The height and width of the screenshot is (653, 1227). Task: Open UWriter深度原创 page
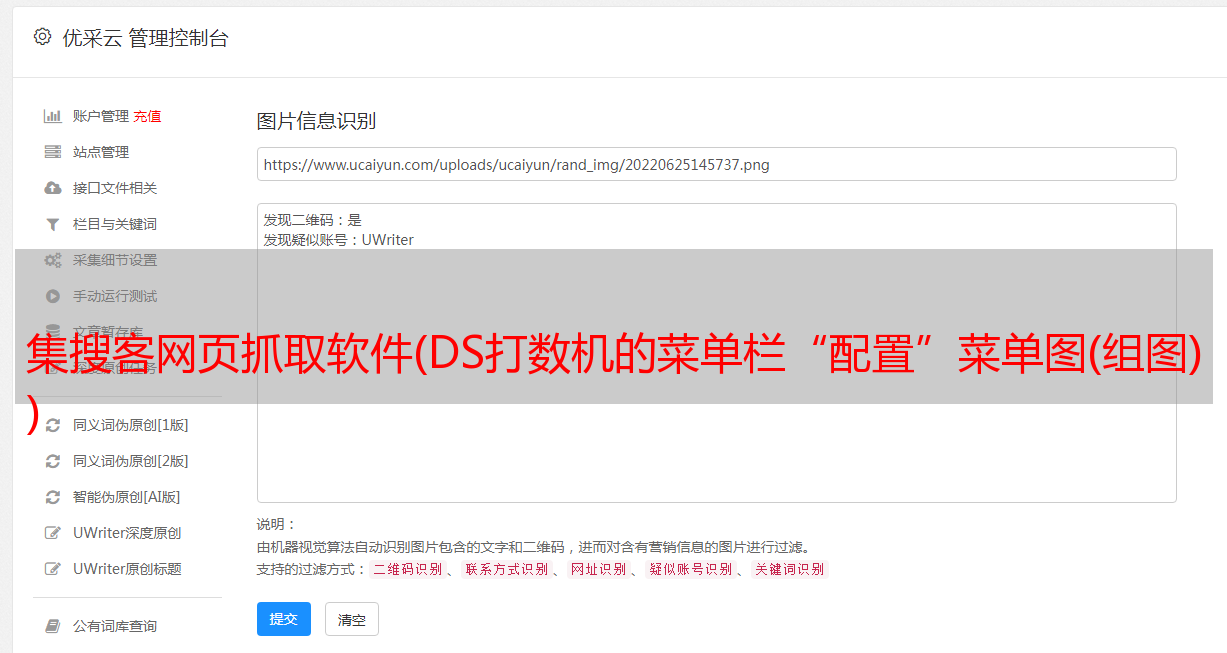click(127, 533)
